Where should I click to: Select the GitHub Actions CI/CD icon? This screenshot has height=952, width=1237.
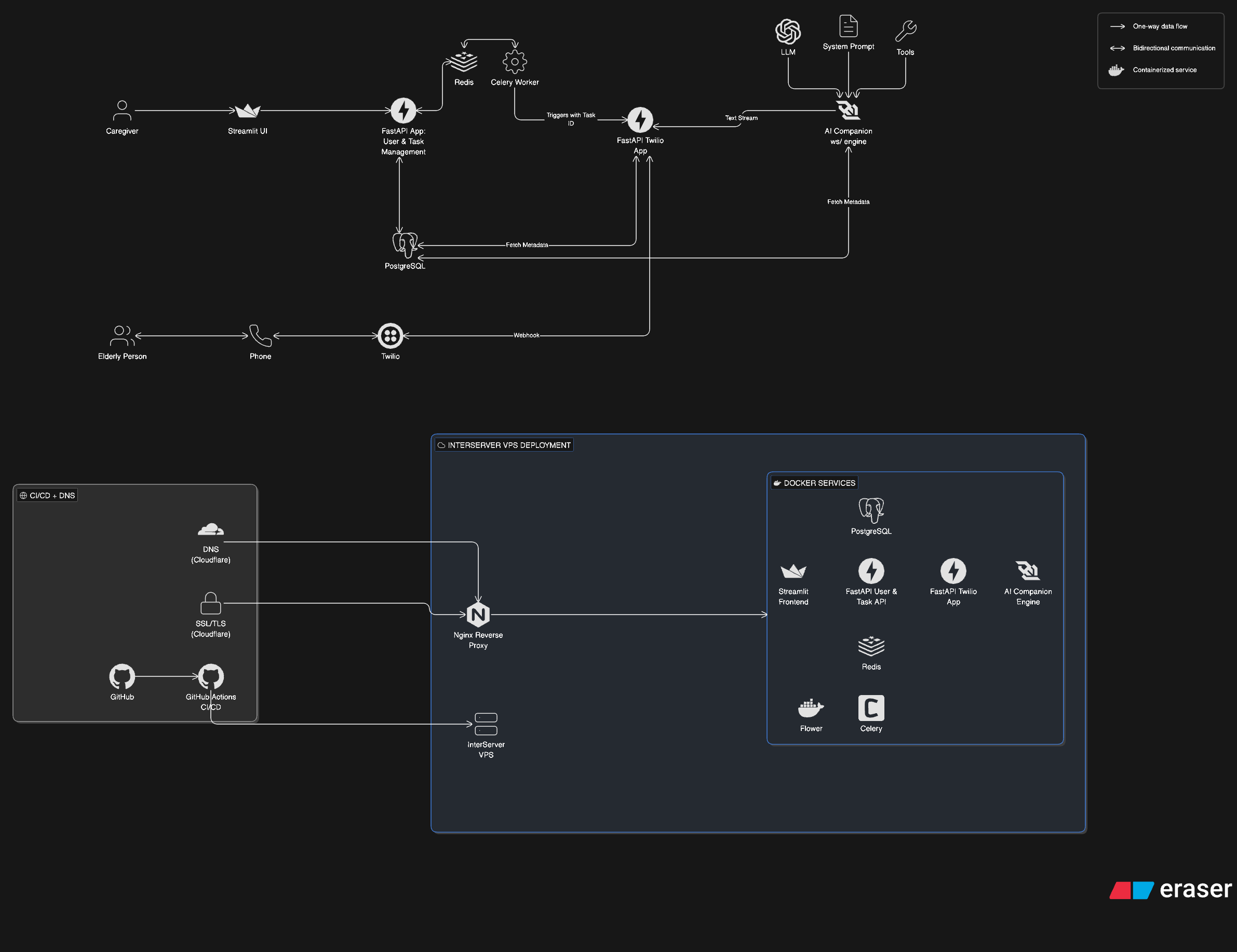pyautogui.click(x=211, y=676)
